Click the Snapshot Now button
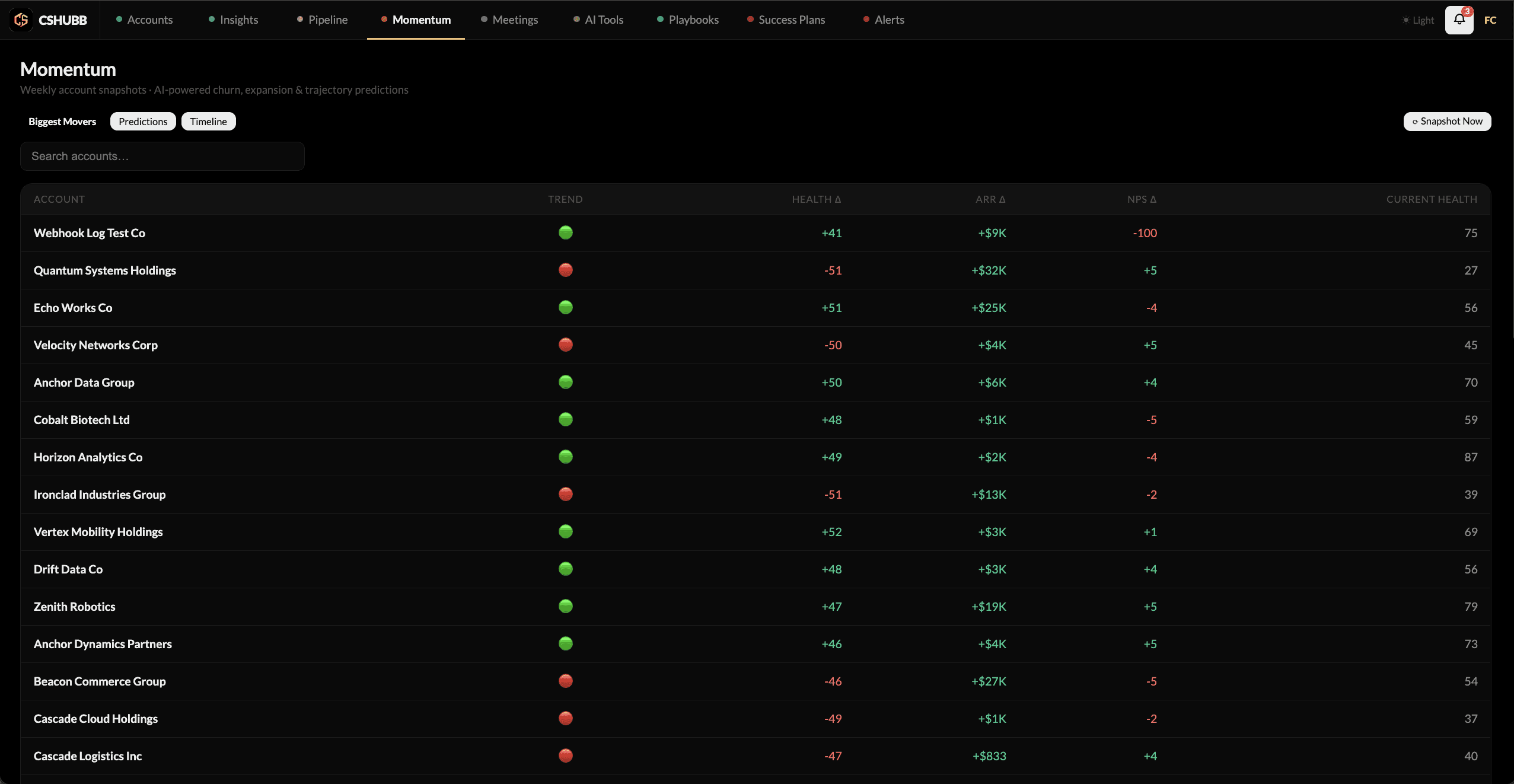The height and width of the screenshot is (784, 1514). (x=1447, y=121)
